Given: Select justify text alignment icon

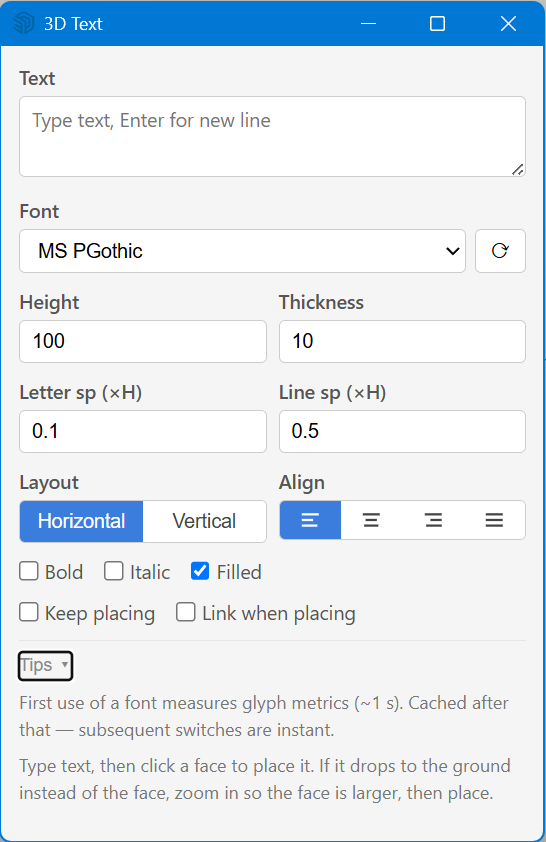Looking at the screenshot, I should coord(494,520).
